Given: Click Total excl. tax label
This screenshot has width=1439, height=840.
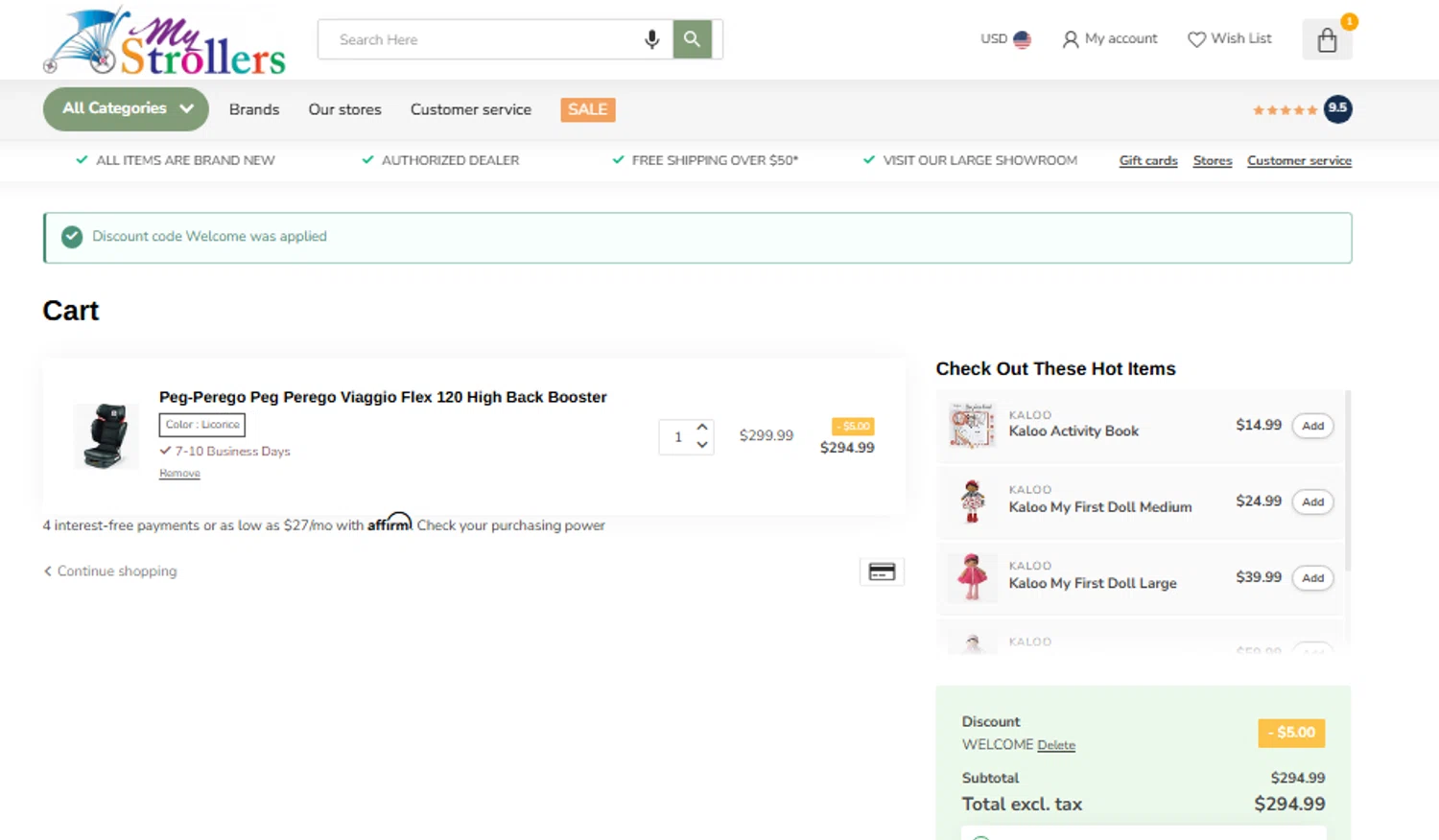Looking at the screenshot, I should pyautogui.click(x=1022, y=805).
